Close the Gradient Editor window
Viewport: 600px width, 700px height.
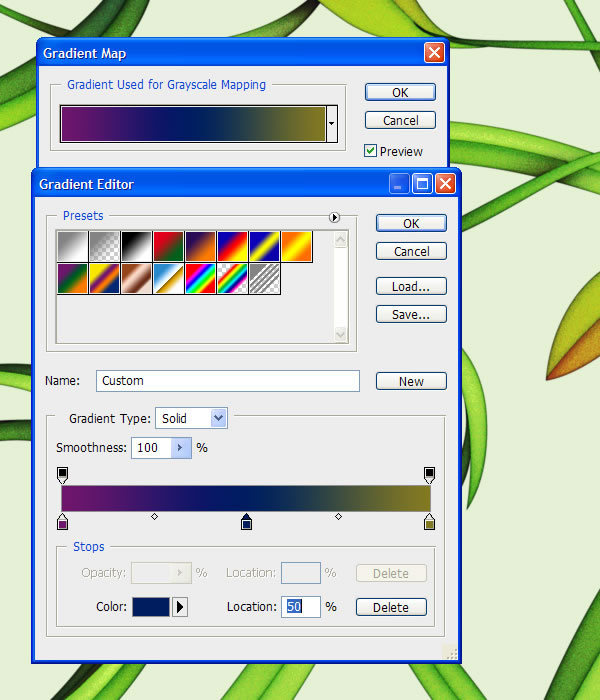tap(446, 183)
